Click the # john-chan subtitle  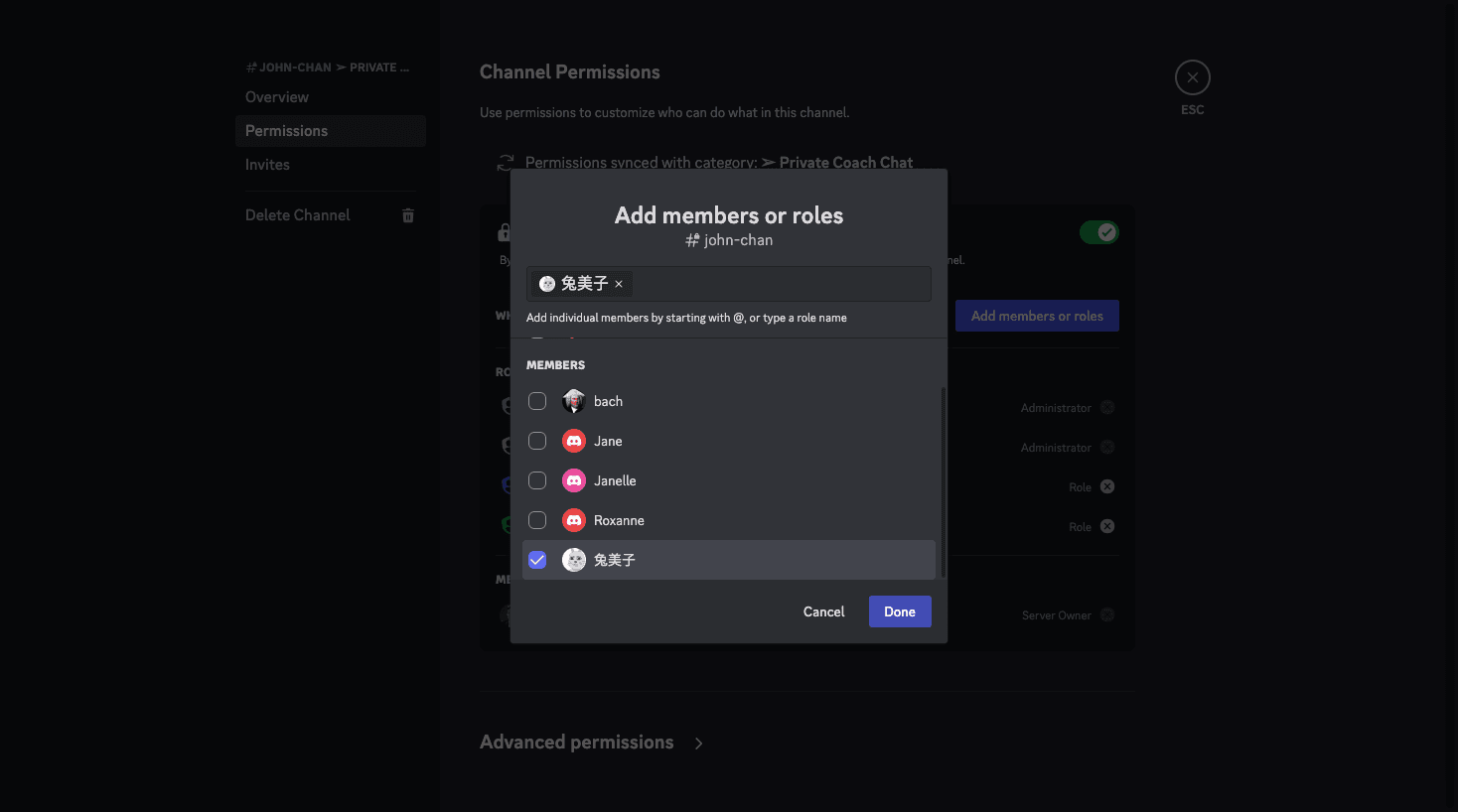tap(729, 240)
